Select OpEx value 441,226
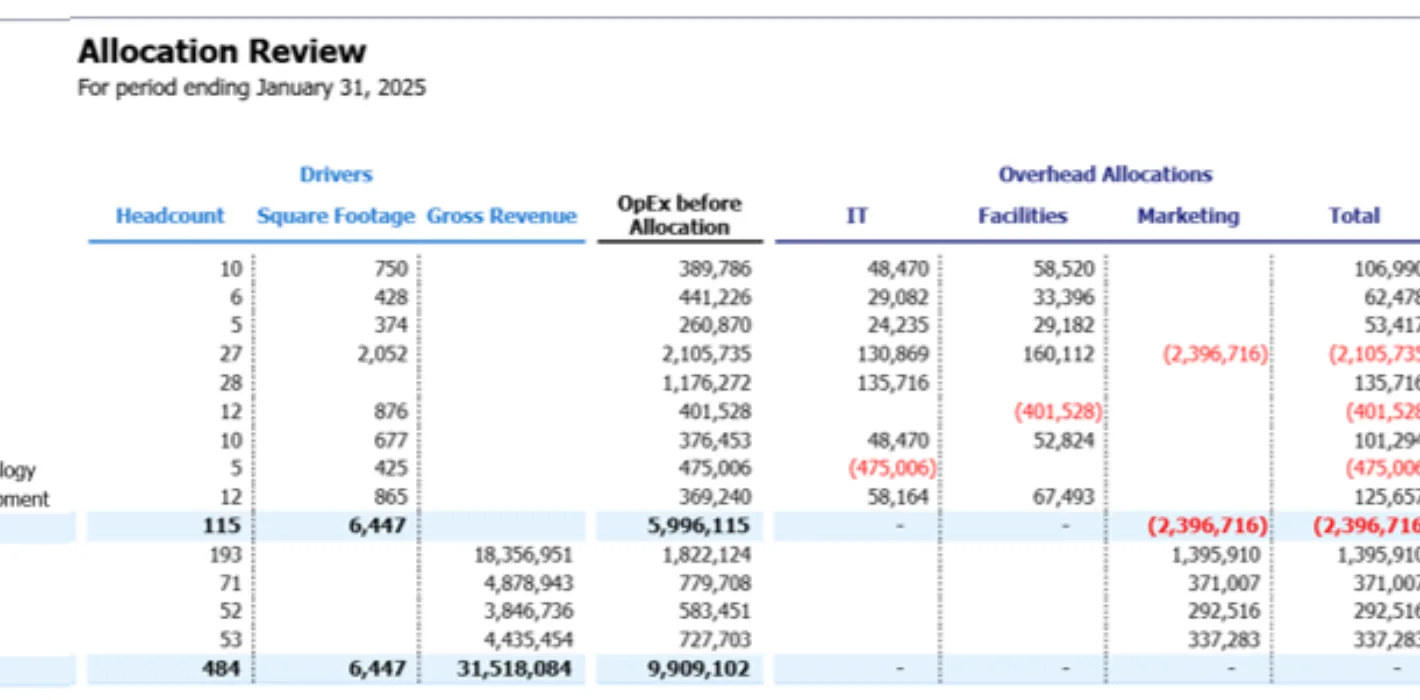Image resolution: width=1420 pixels, height=700 pixels. pos(714,297)
